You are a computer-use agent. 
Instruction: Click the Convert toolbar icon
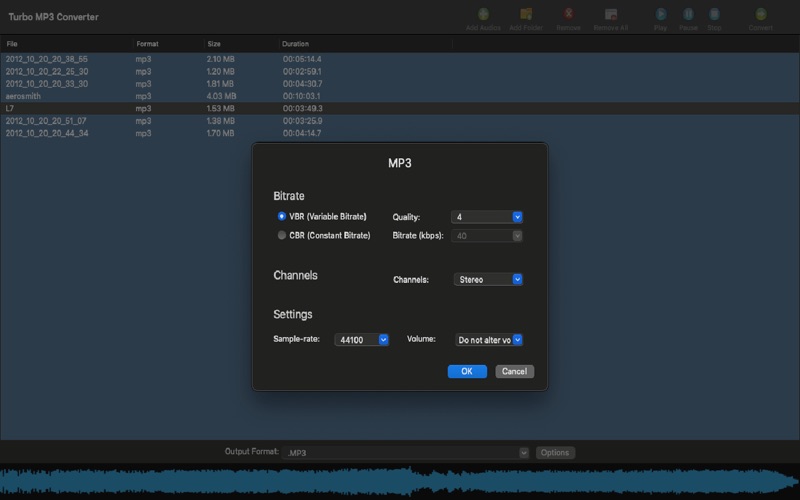point(761,14)
